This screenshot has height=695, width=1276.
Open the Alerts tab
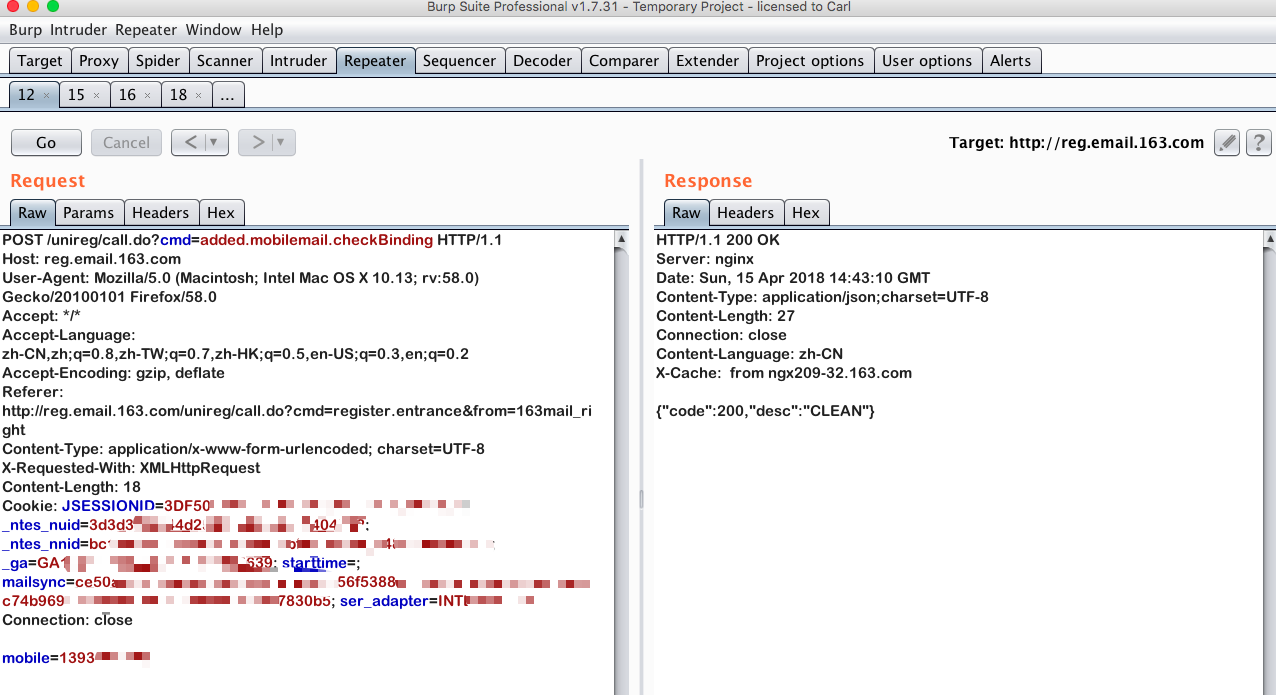coord(1010,61)
